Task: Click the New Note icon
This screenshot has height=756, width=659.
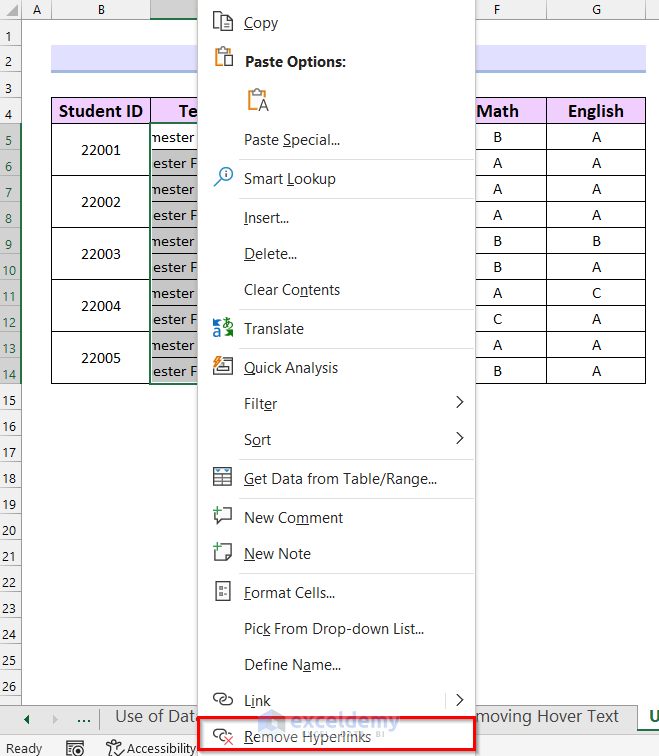Action: (x=223, y=553)
